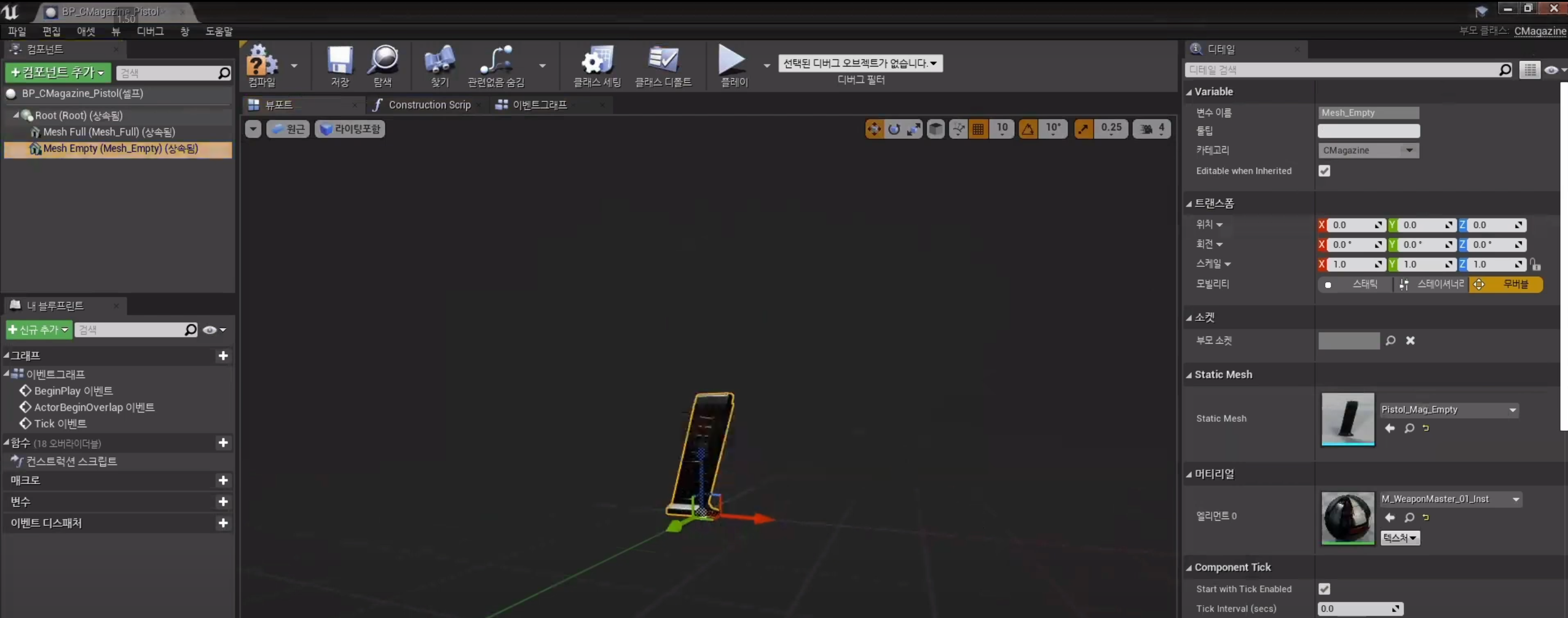Click Add New (신규 추가) button
The image size is (1568, 618).
pos(39,330)
